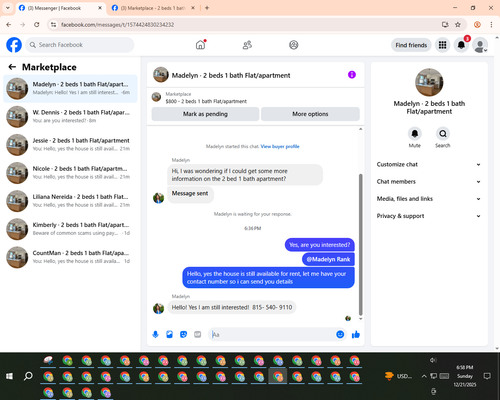Click the address bar URL
This screenshot has width=500, height=400.
pyautogui.click(x=117, y=25)
